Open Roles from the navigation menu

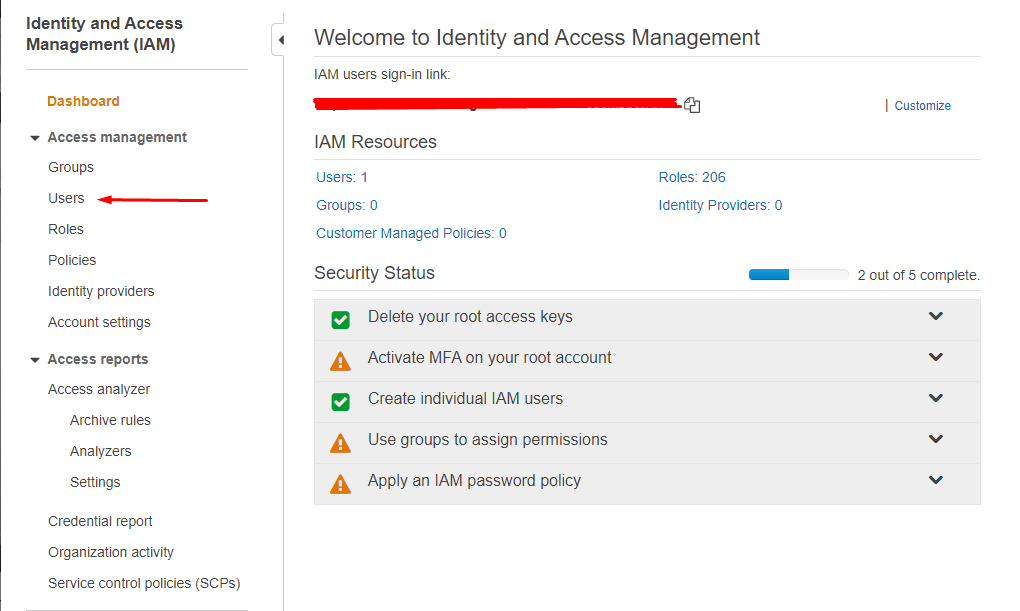point(65,229)
